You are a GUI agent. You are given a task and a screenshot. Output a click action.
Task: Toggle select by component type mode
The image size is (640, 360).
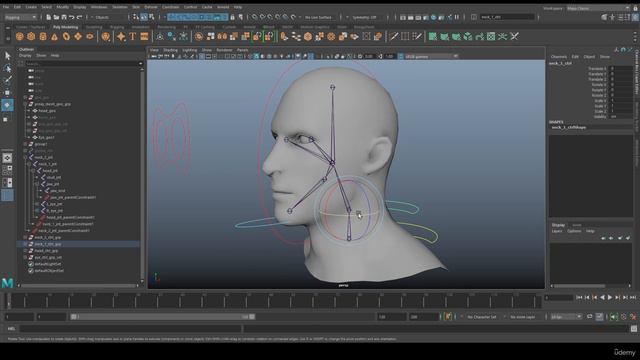[151, 17]
